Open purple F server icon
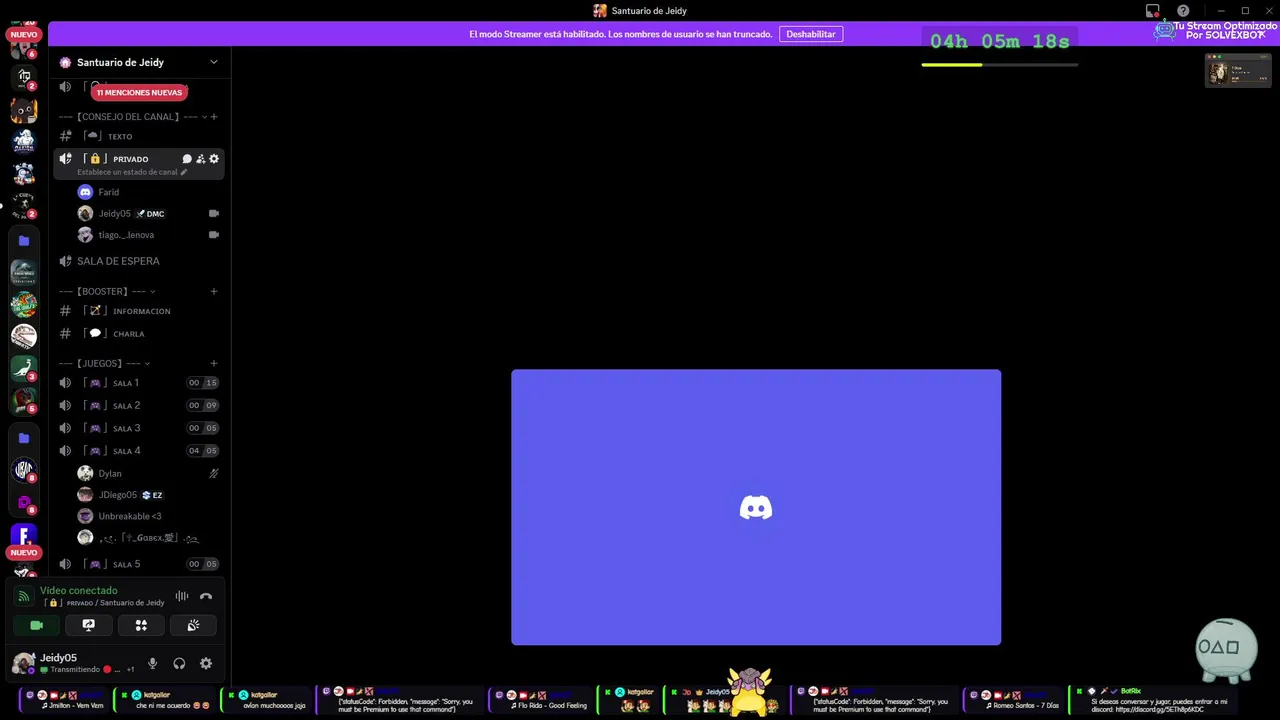 (x=24, y=536)
